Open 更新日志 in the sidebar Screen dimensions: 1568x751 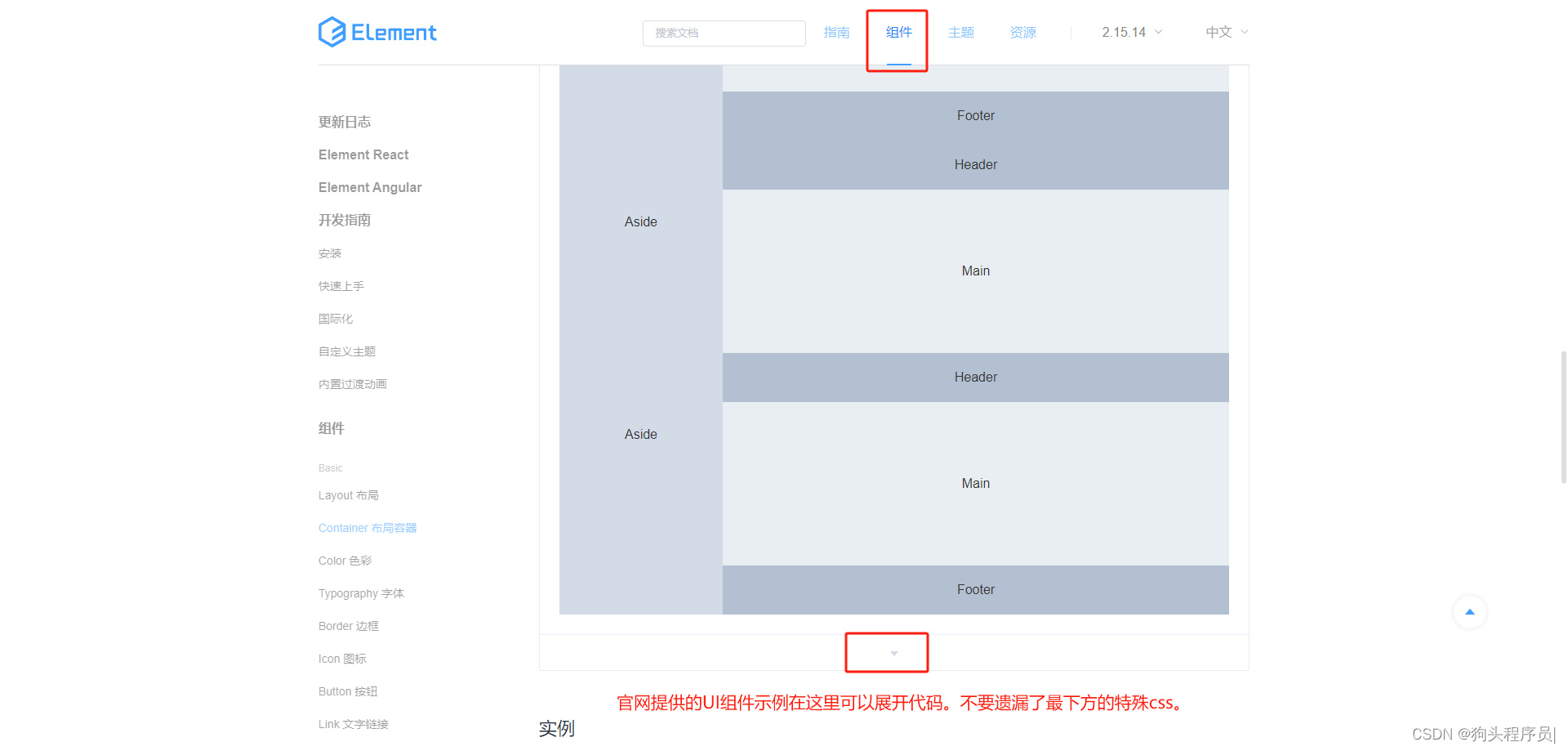tap(345, 122)
